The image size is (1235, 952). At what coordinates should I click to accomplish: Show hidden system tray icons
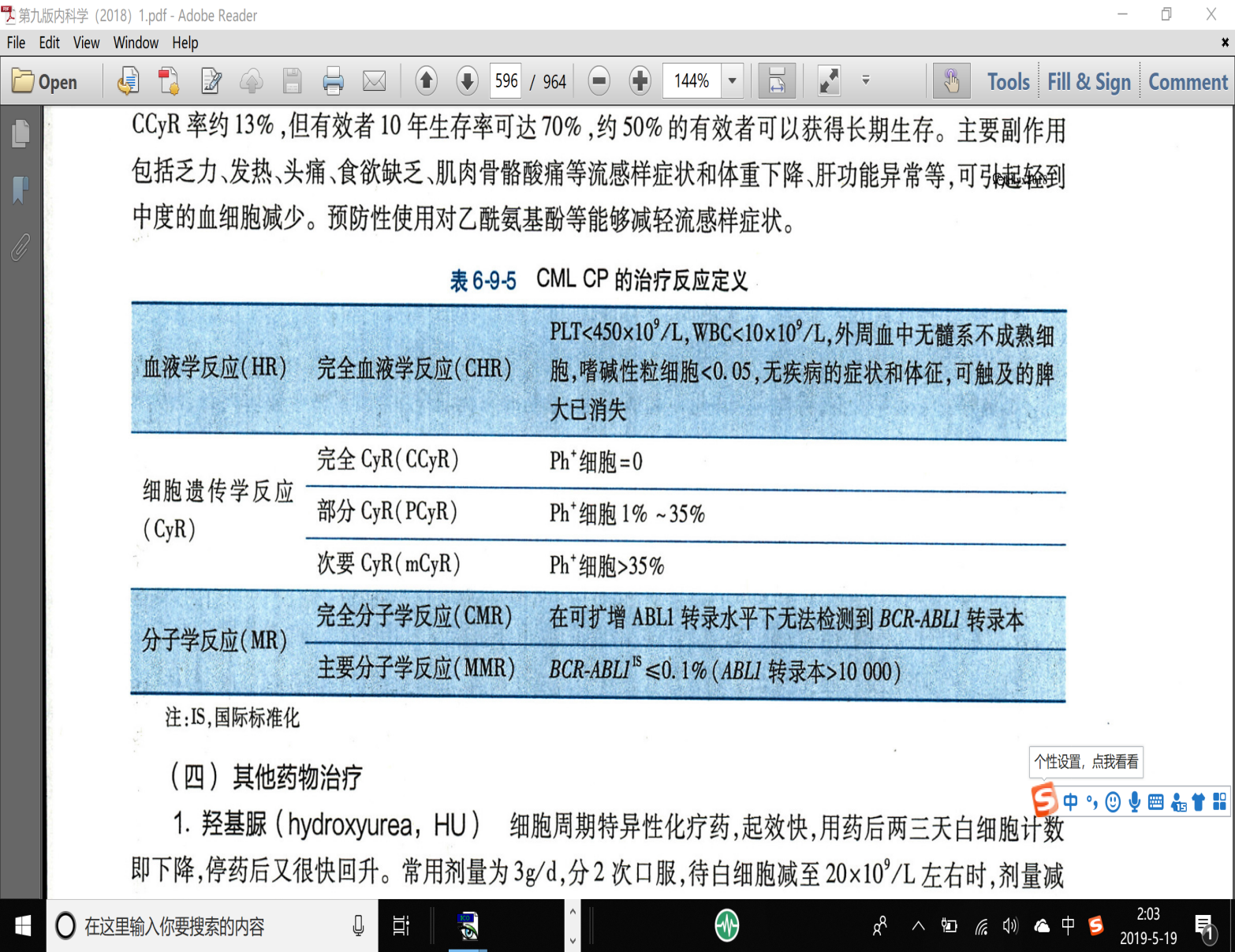coord(918,926)
